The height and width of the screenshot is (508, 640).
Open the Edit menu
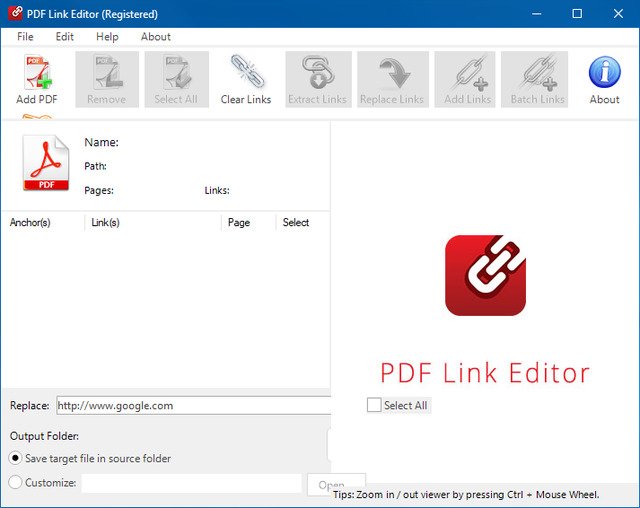pos(65,37)
